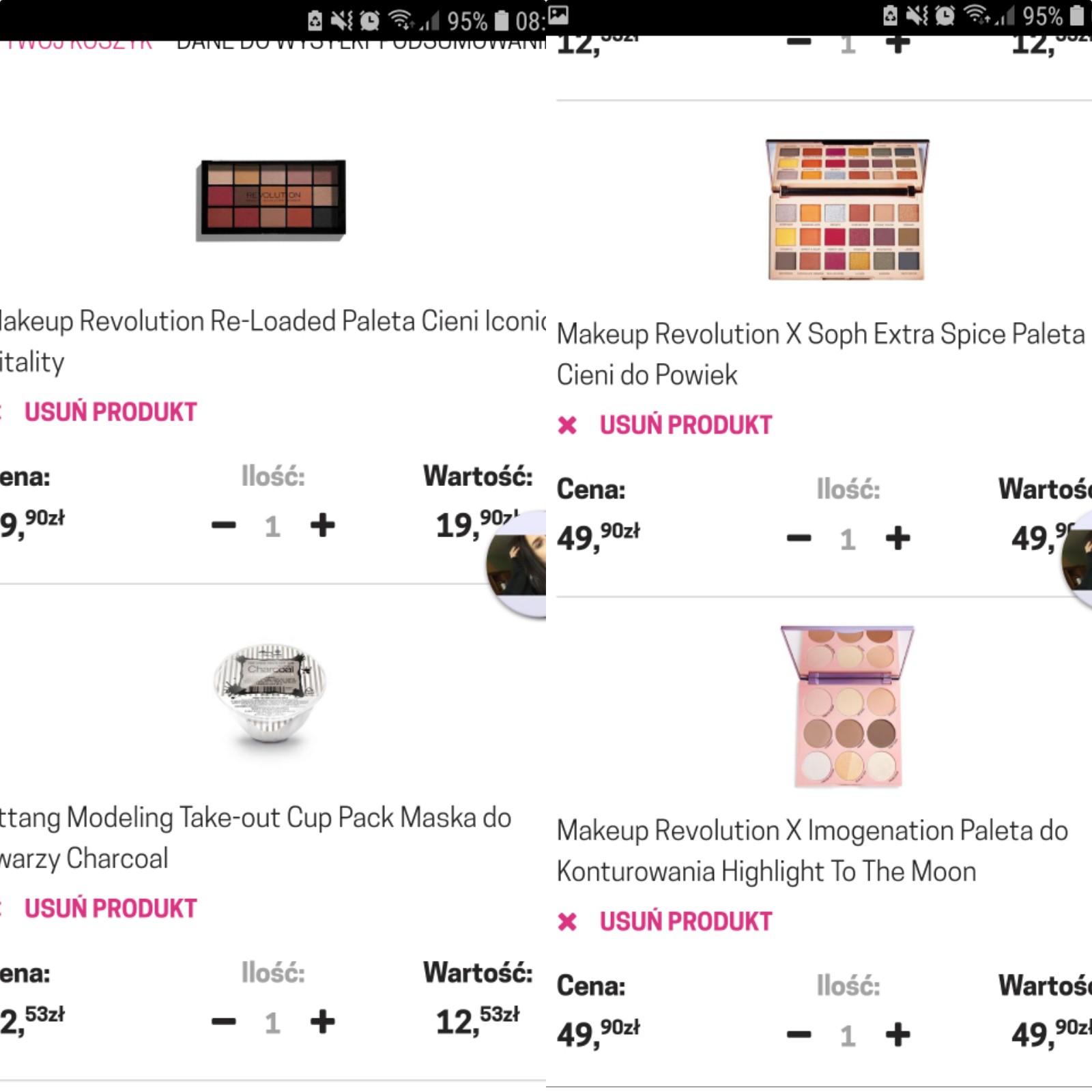Screen dimensions: 1092x1092
Task: Tap the picture notification icon in status bar
Action: click(x=558, y=15)
